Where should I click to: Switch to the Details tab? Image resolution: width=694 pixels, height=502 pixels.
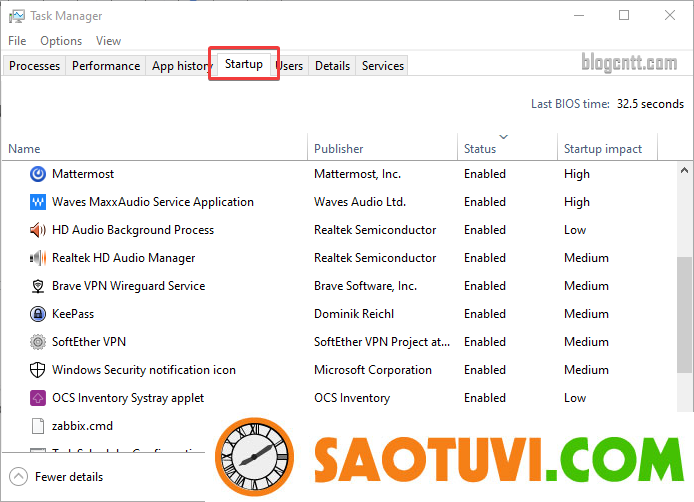pos(332,66)
